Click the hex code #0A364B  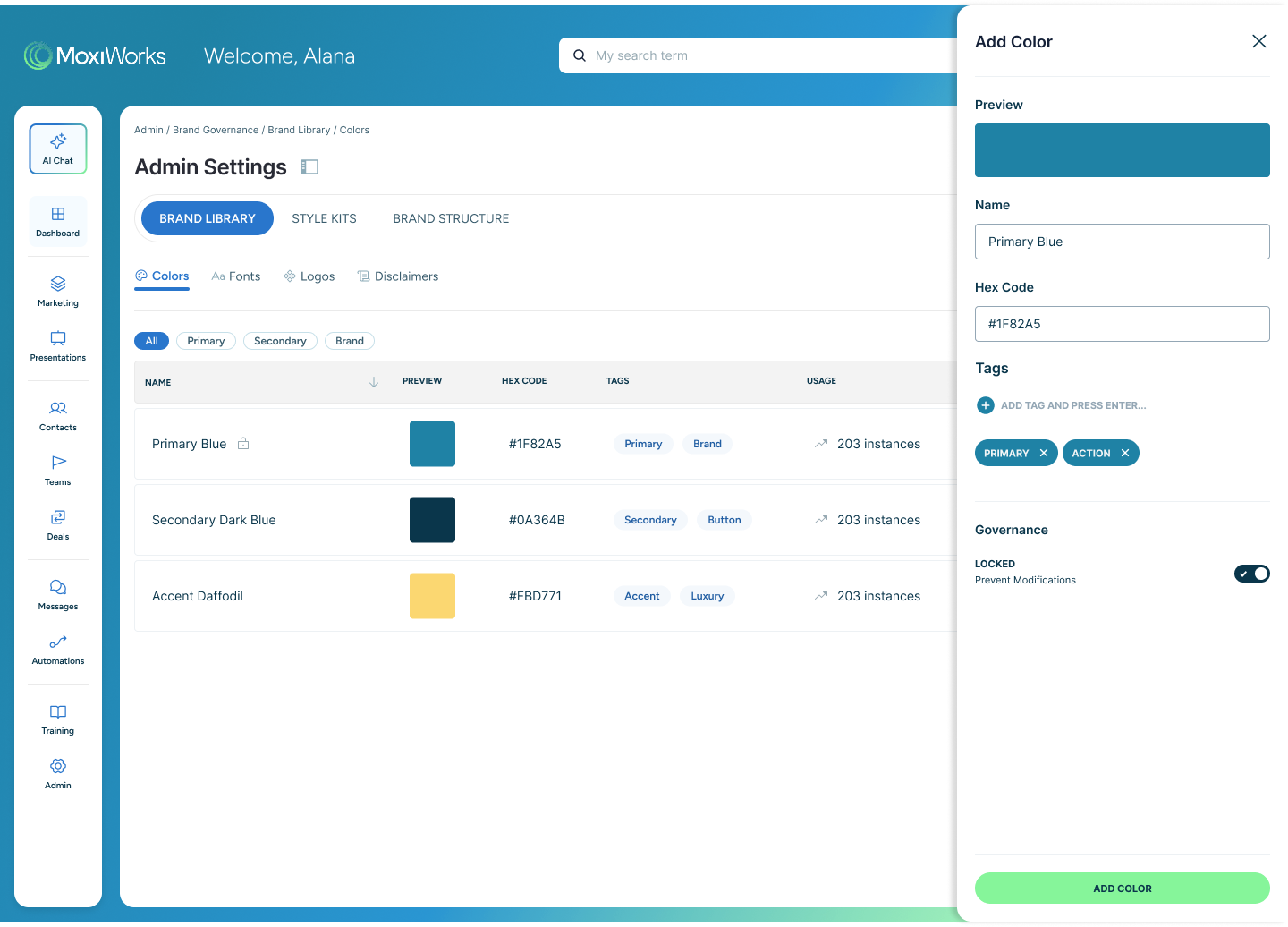[537, 520]
